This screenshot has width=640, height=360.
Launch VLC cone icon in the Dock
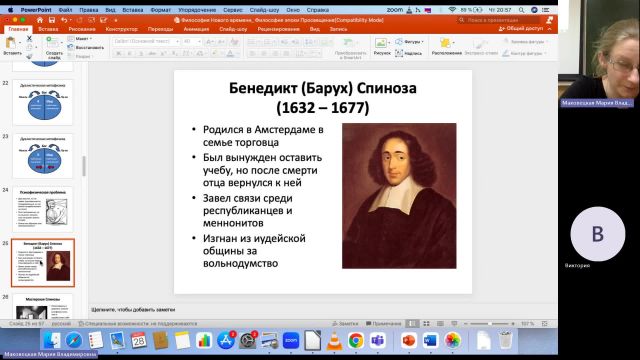point(334,340)
